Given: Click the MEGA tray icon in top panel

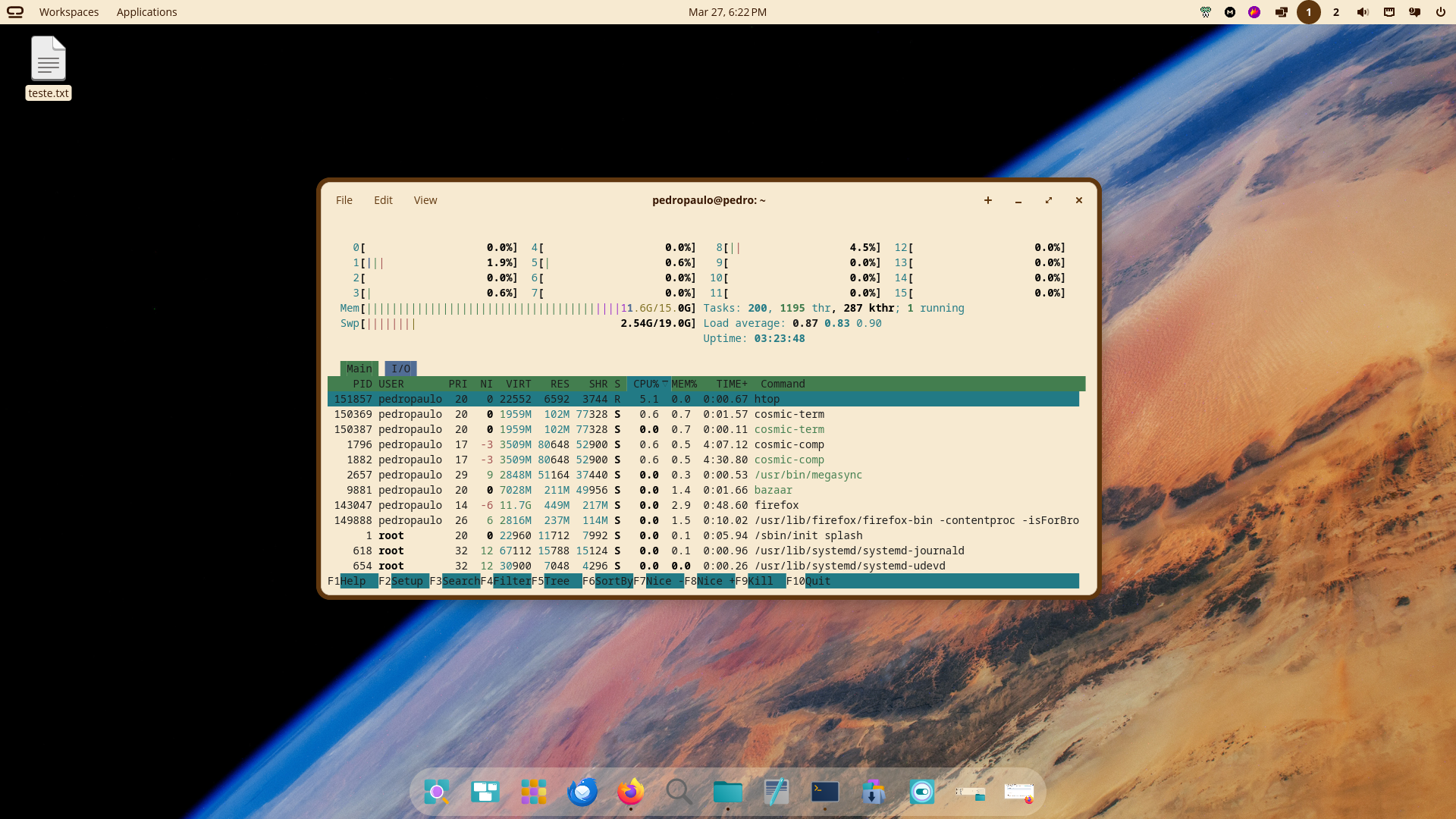Looking at the screenshot, I should (x=1230, y=12).
